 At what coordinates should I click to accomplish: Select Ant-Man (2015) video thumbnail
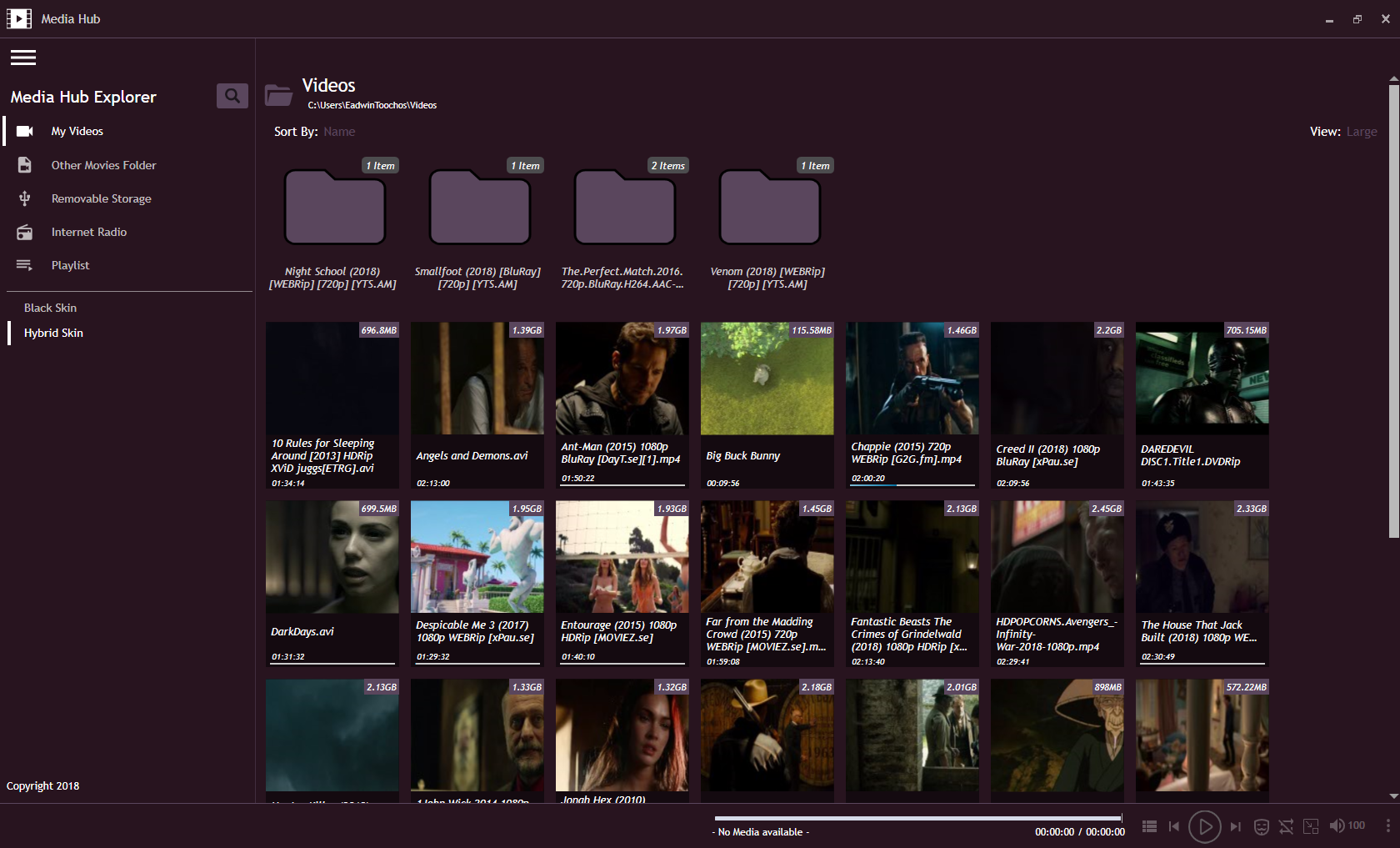click(x=622, y=379)
